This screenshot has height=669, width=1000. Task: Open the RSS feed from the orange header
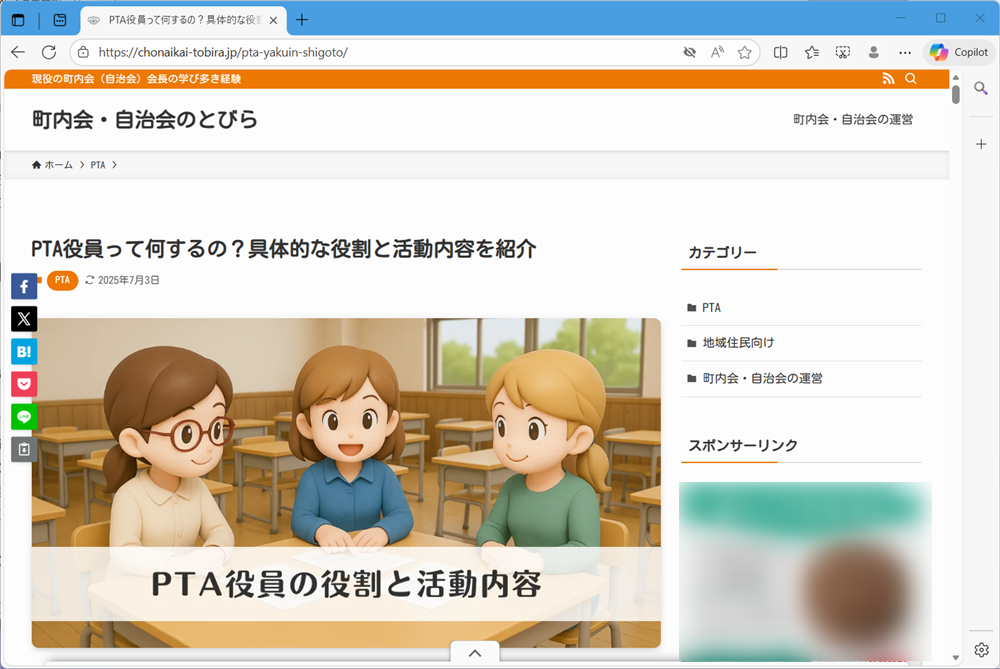tap(888, 78)
